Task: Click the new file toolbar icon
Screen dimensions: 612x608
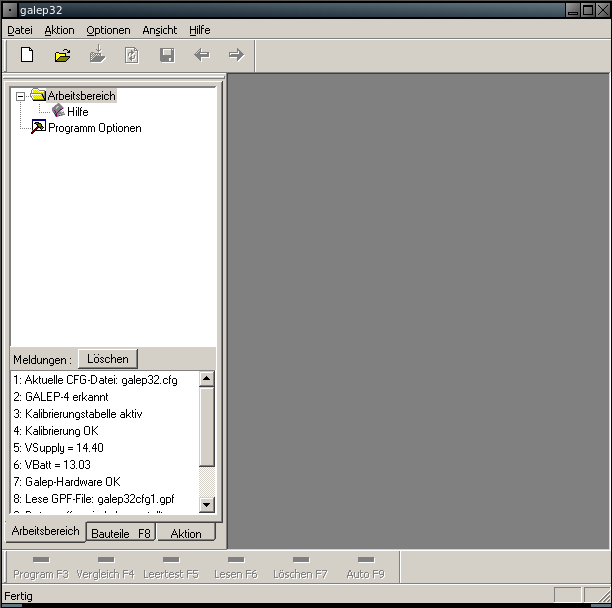Action: (x=27, y=55)
